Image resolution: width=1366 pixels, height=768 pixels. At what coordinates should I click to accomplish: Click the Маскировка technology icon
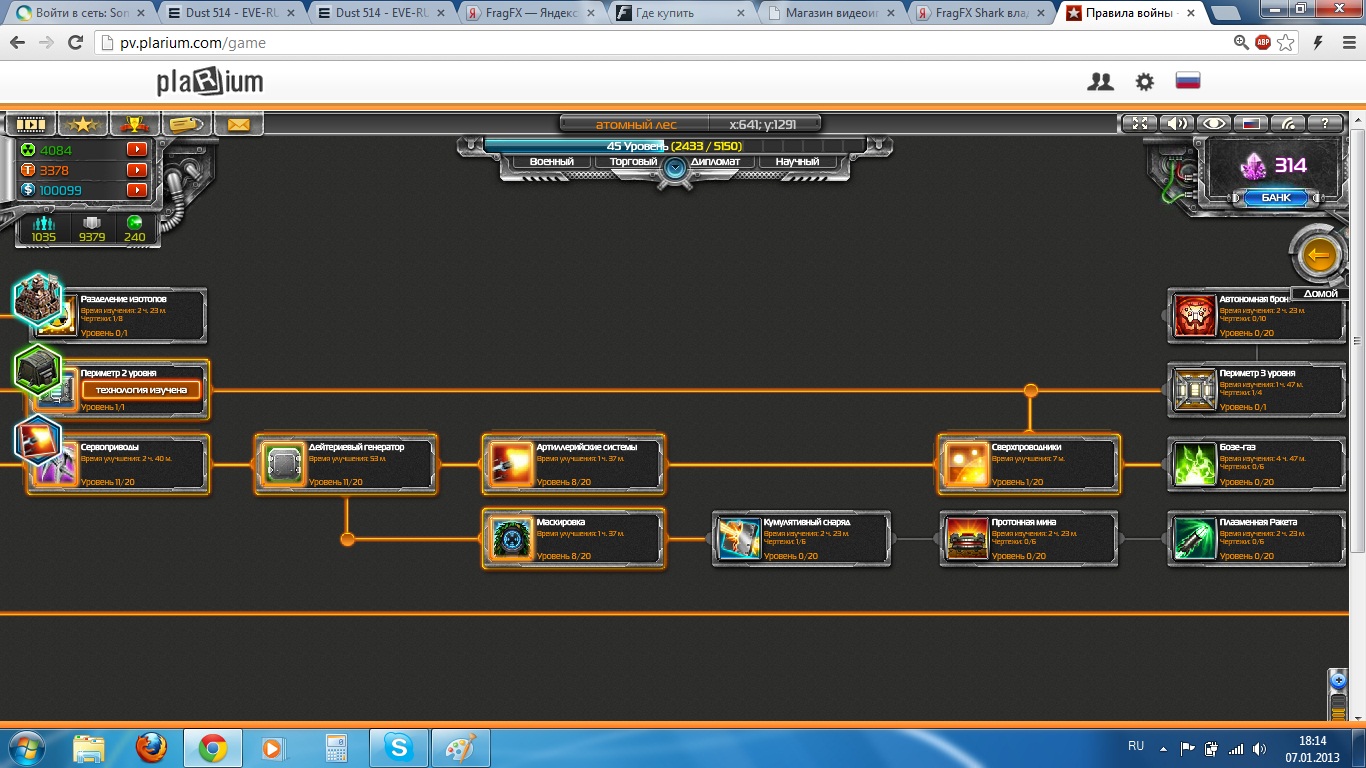512,539
